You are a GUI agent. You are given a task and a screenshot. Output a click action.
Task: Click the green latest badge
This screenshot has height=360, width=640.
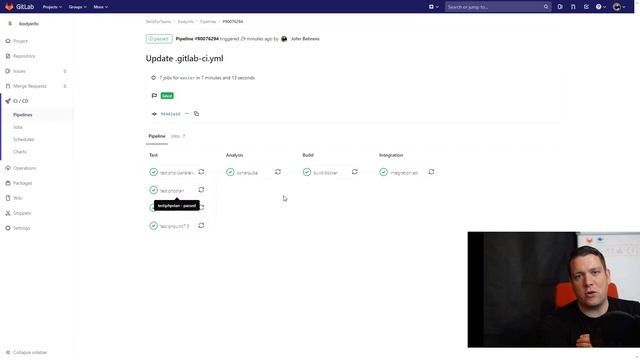click(167, 96)
